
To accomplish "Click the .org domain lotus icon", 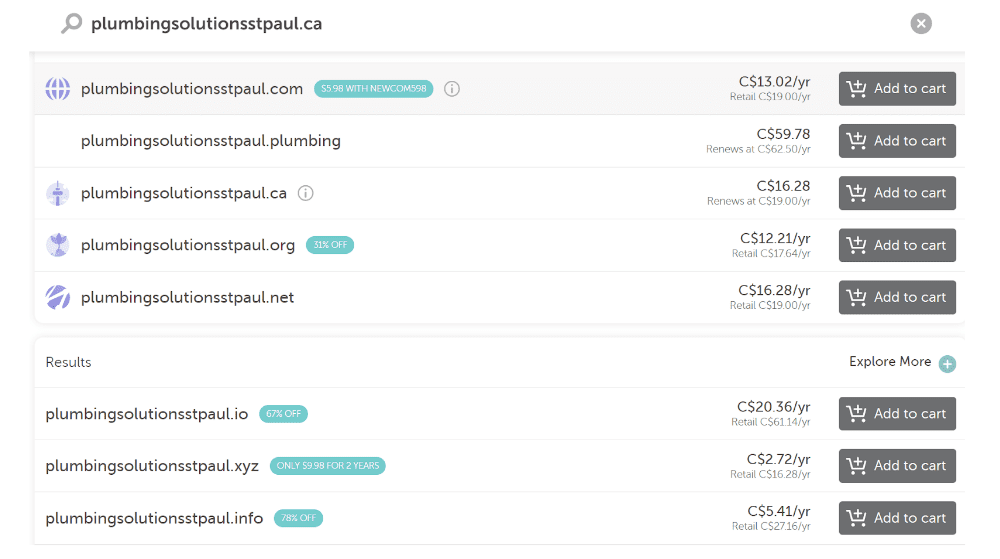I will 58,245.
